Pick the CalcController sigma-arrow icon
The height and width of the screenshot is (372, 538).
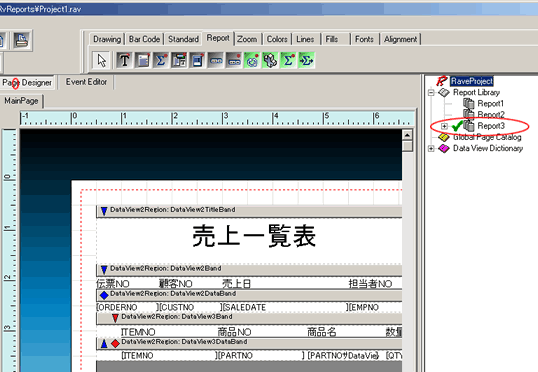pyautogui.click(x=306, y=60)
